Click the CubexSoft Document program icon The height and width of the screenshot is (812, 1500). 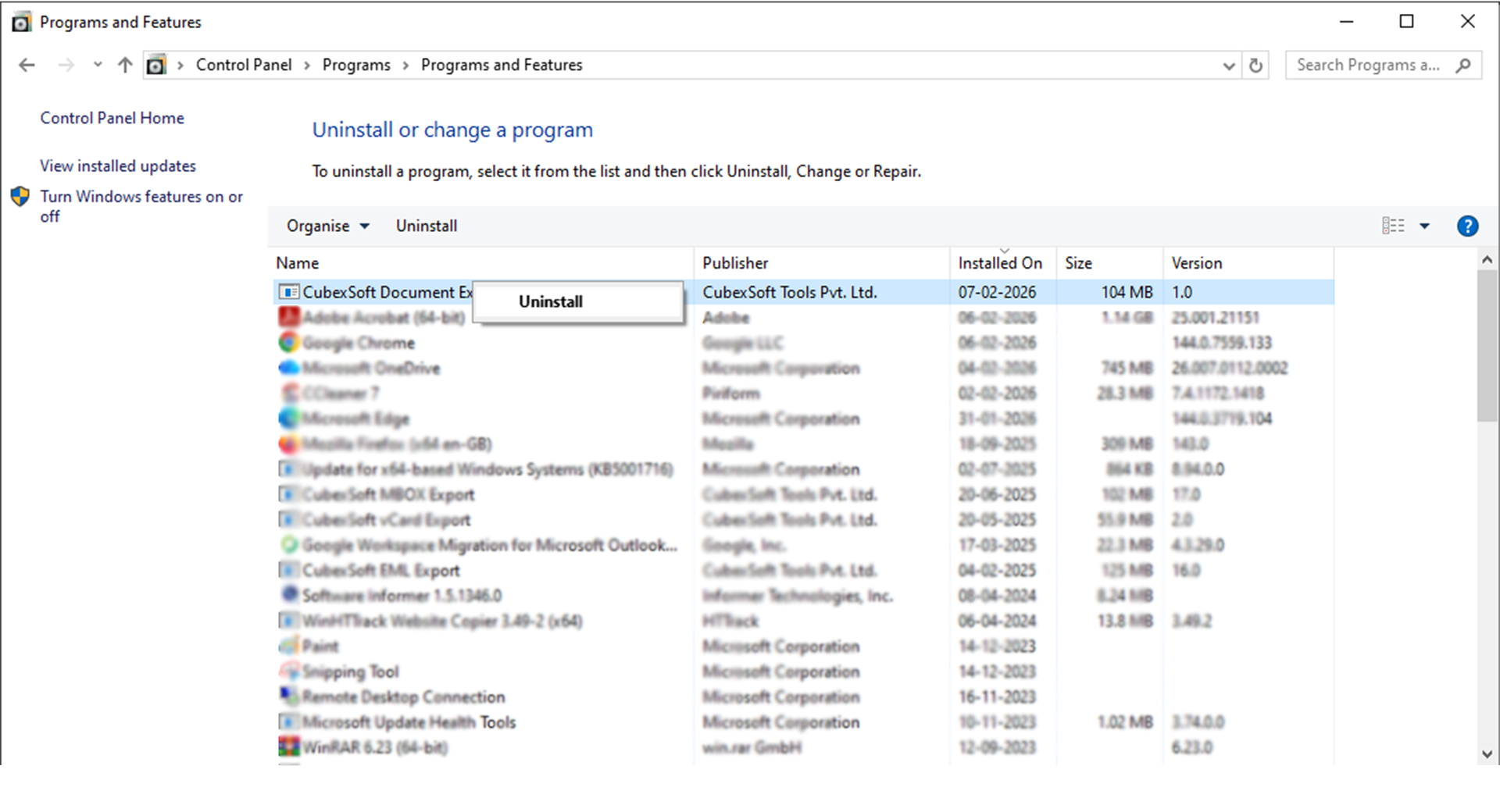[x=289, y=292]
